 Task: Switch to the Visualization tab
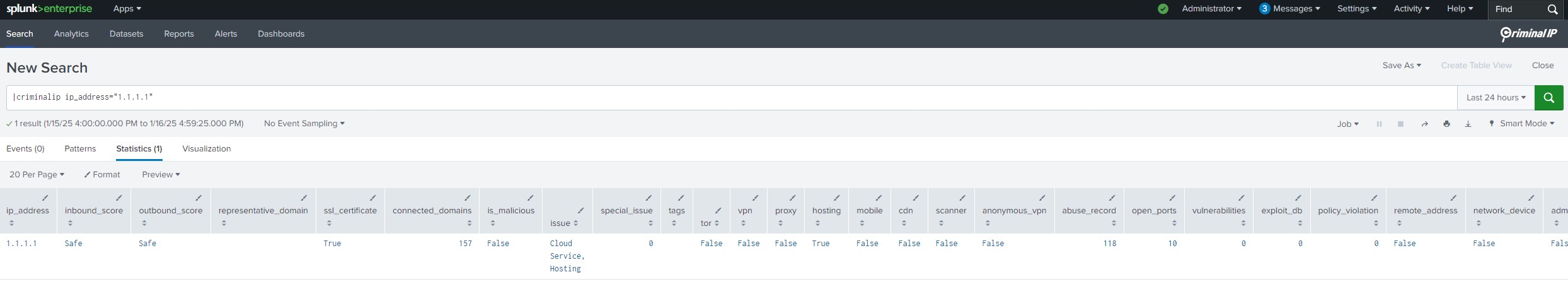point(207,149)
